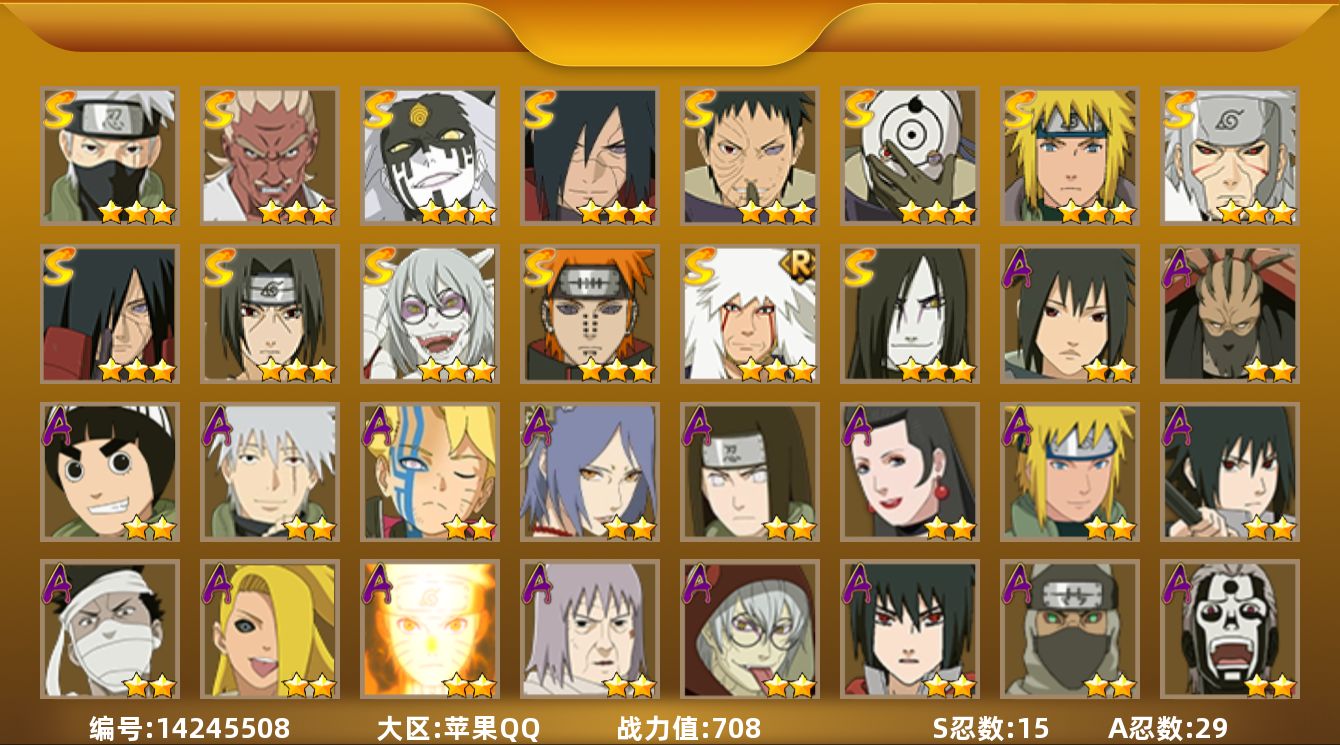The height and width of the screenshot is (745, 1340).
Task: Pick the glowing orange chakra-mode ninja portrait
Action: (430, 629)
